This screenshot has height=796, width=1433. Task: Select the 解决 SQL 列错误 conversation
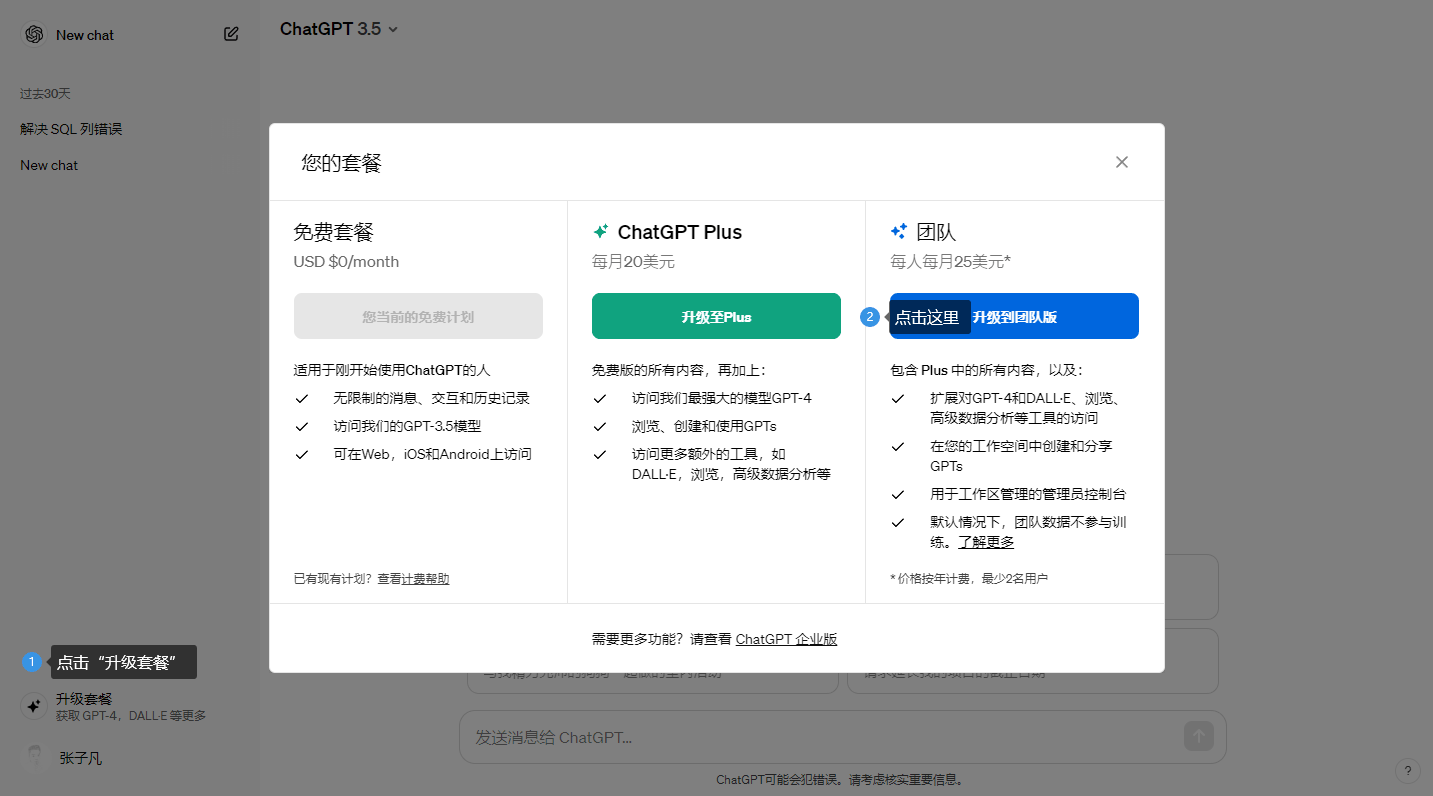70,128
